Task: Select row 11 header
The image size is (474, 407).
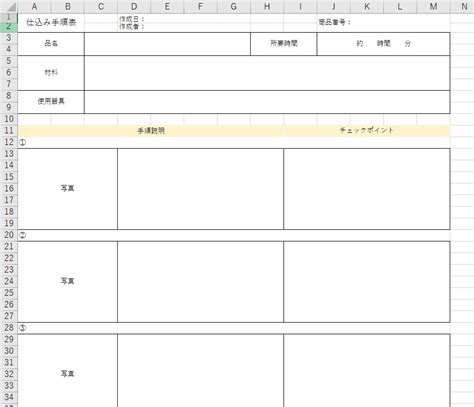Action: pyautogui.click(x=9, y=131)
